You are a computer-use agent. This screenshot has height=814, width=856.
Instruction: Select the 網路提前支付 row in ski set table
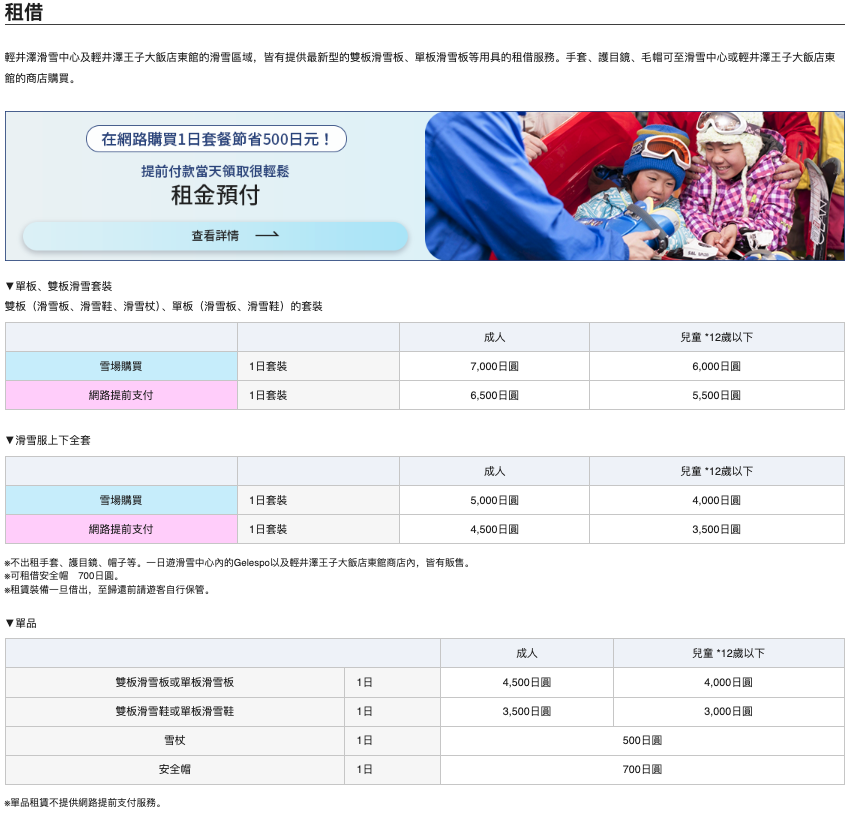(120, 395)
